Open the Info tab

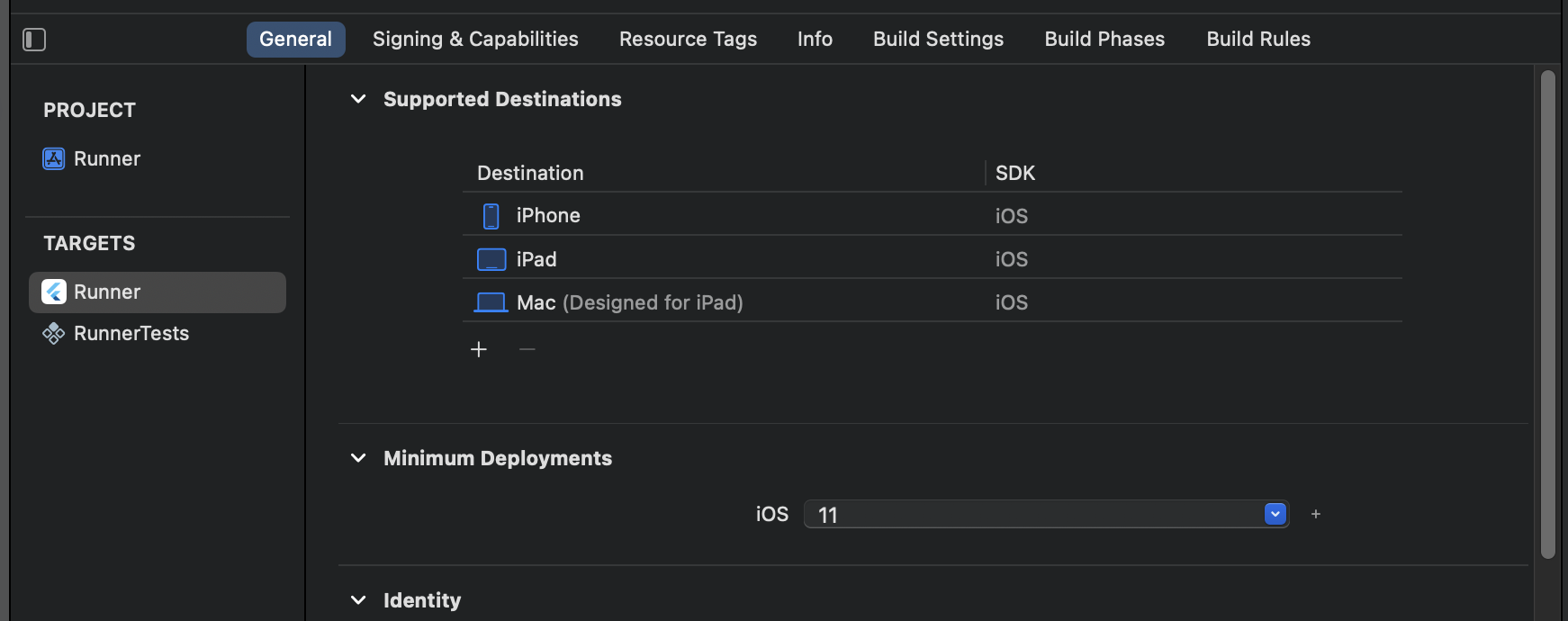coord(815,40)
